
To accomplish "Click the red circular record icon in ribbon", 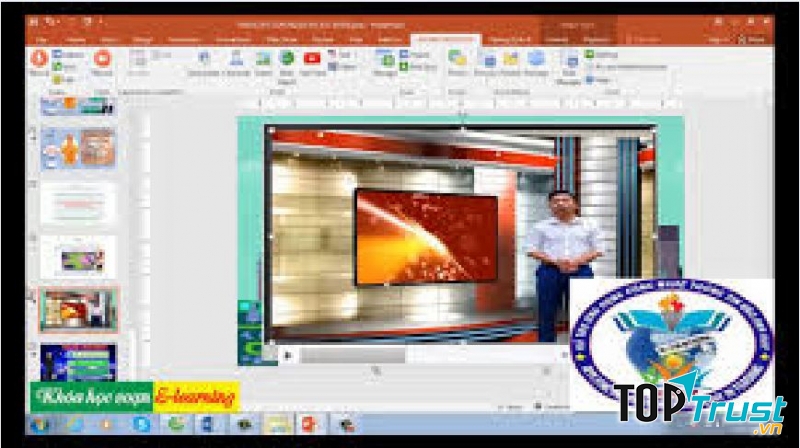I will coord(103,58).
